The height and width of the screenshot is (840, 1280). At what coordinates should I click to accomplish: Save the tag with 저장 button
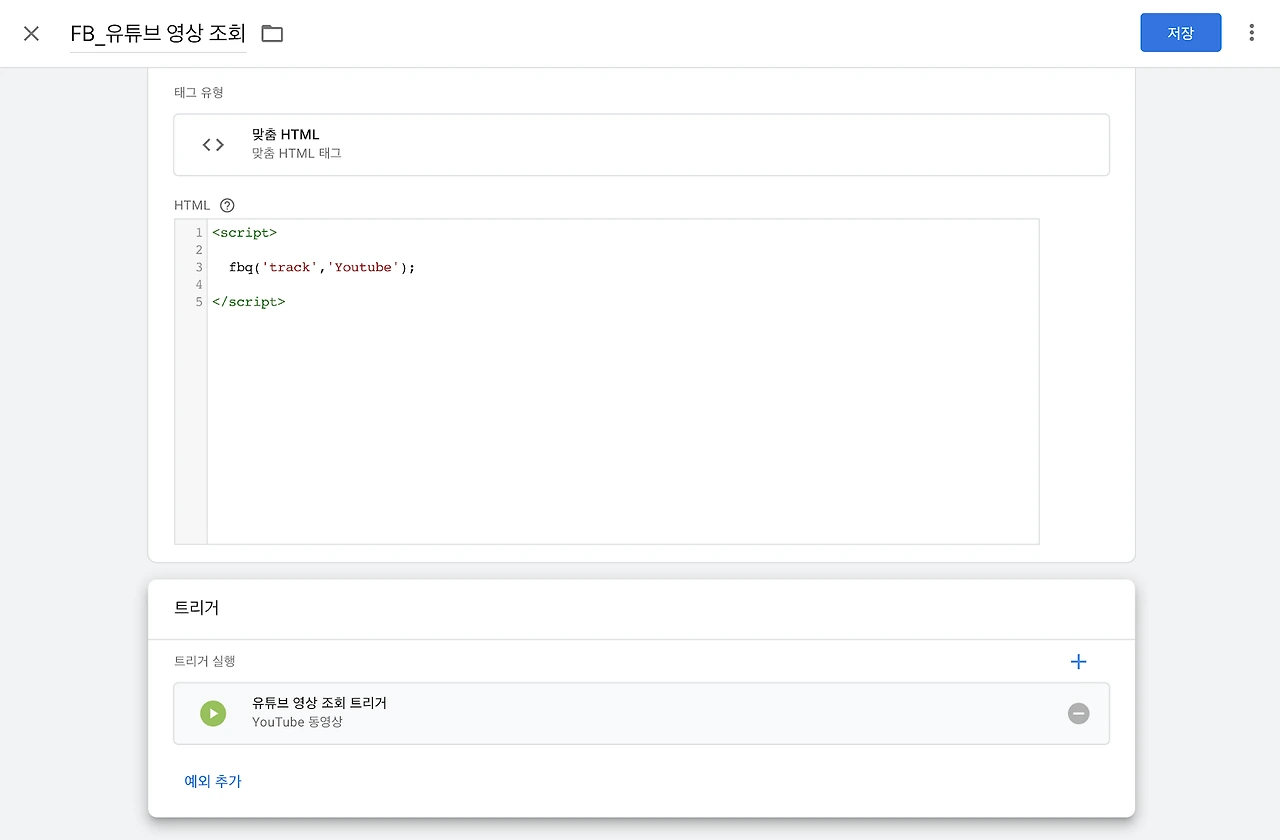point(1180,33)
